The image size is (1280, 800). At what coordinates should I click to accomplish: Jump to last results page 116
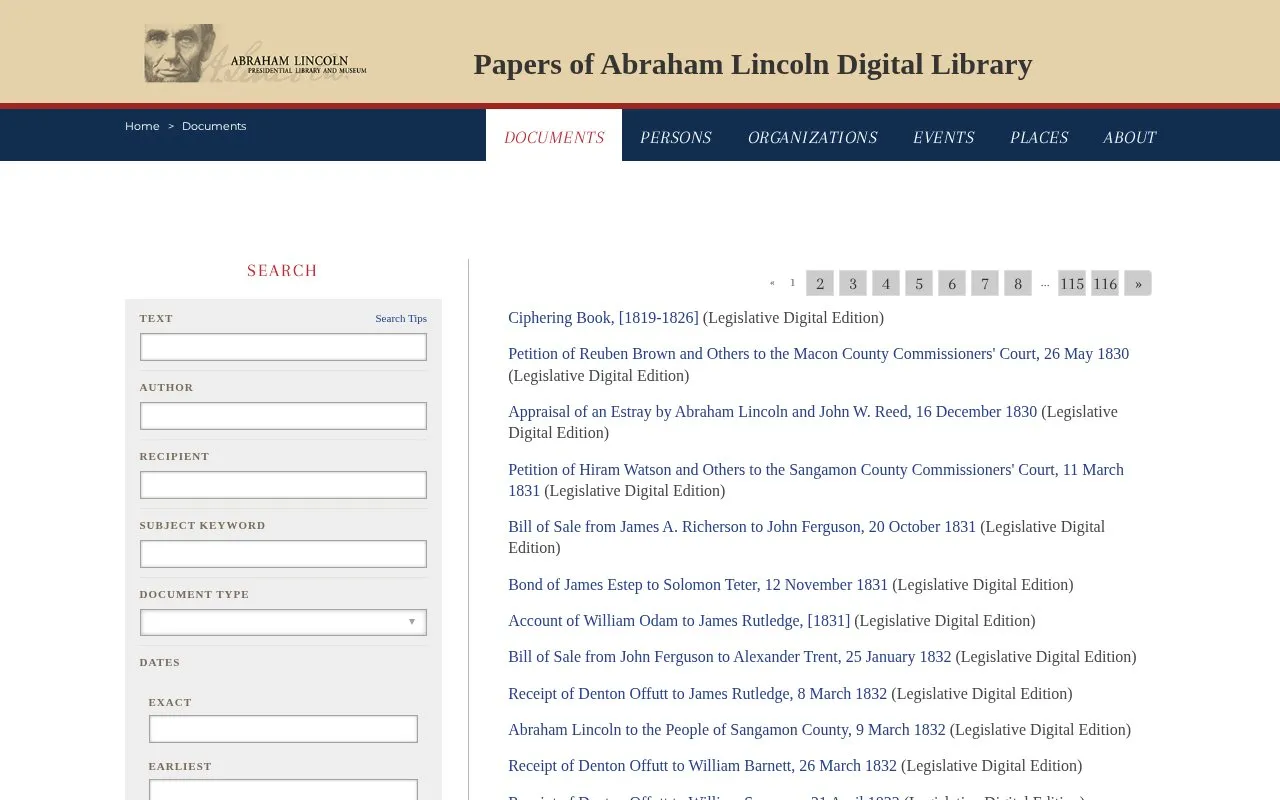[x=1105, y=283]
